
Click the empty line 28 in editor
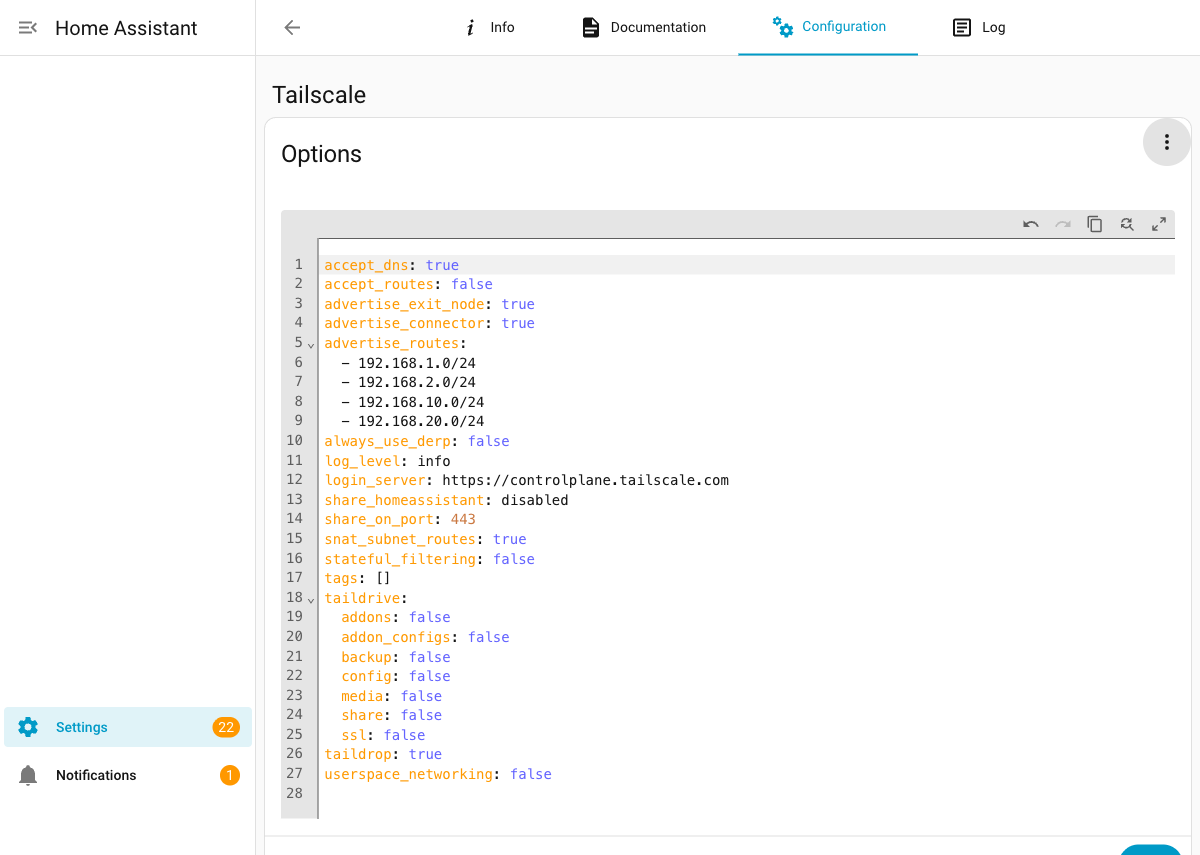click(747, 793)
